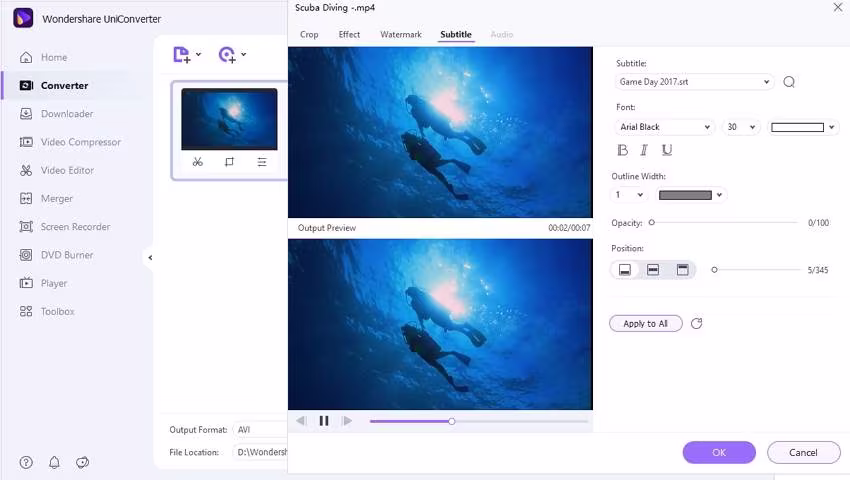Switch to the Crop tab
Screen dimensions: 850x480
click(x=309, y=34)
